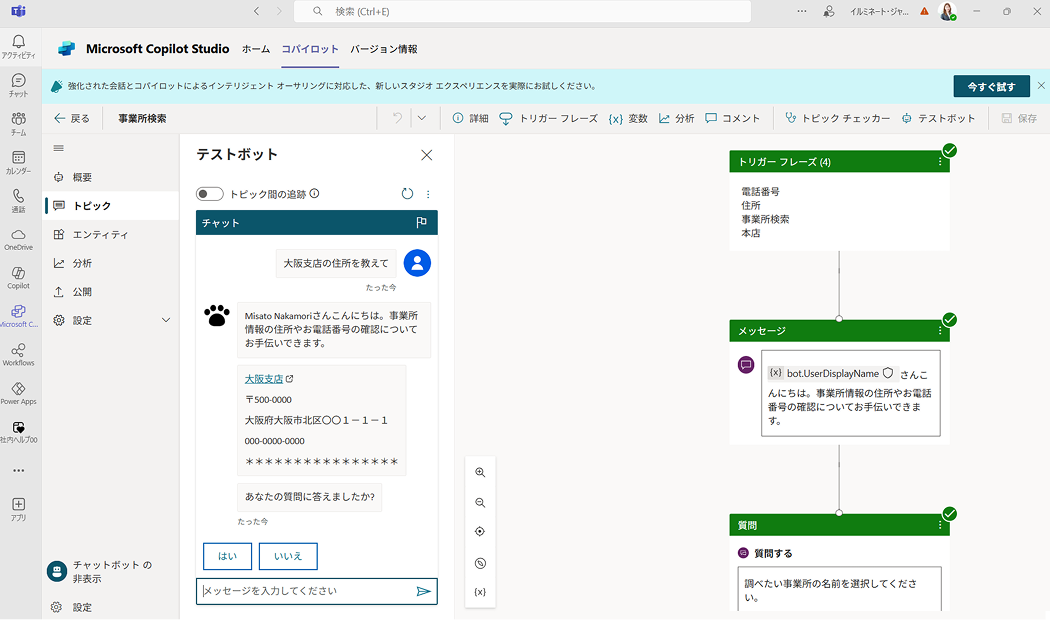1050x620 pixels.
Task: Select 分析 in the side navigation
Action: point(111,263)
